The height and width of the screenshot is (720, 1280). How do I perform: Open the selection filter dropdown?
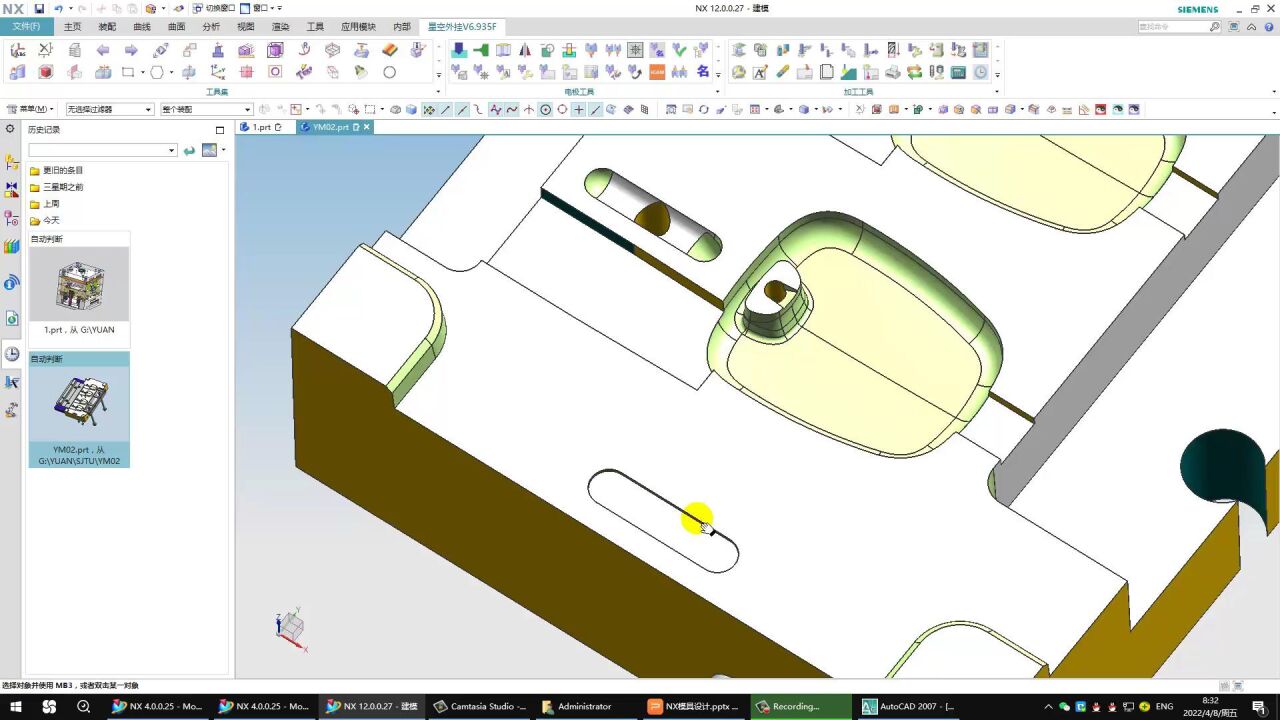click(109, 110)
